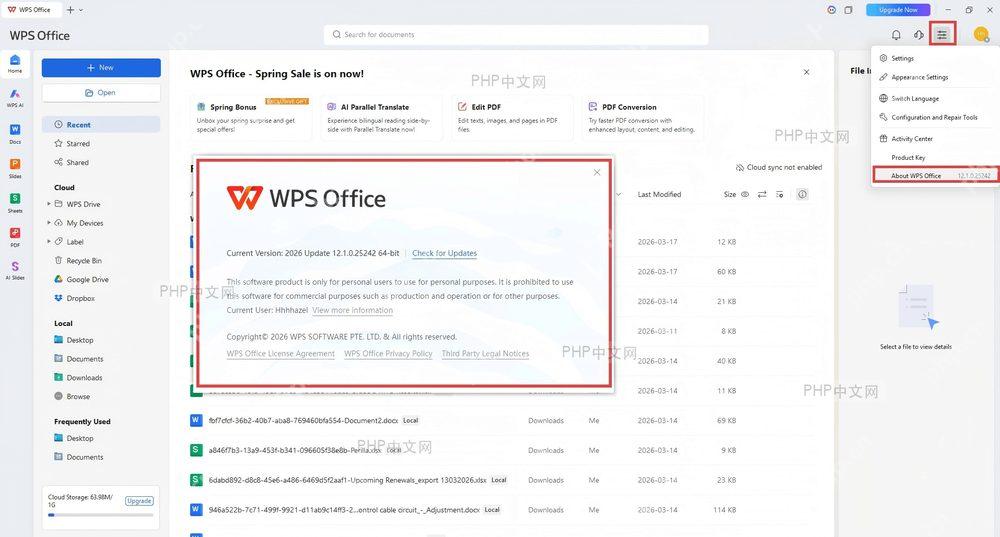Open Documents under Local
The image size is (1000, 537).
coord(78,358)
